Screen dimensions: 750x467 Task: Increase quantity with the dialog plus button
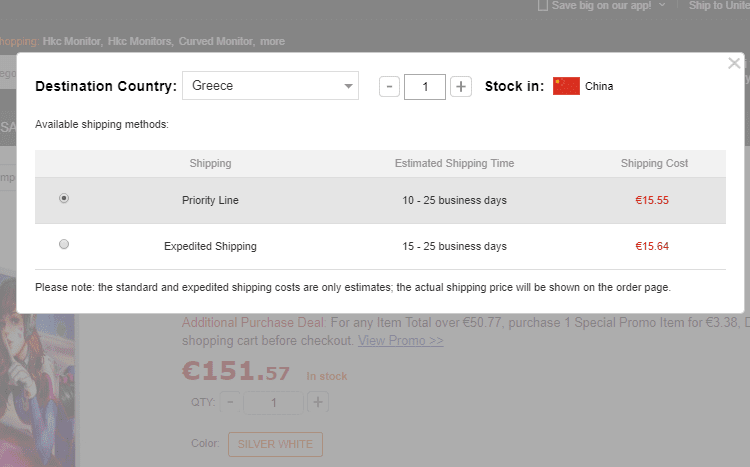coord(460,87)
